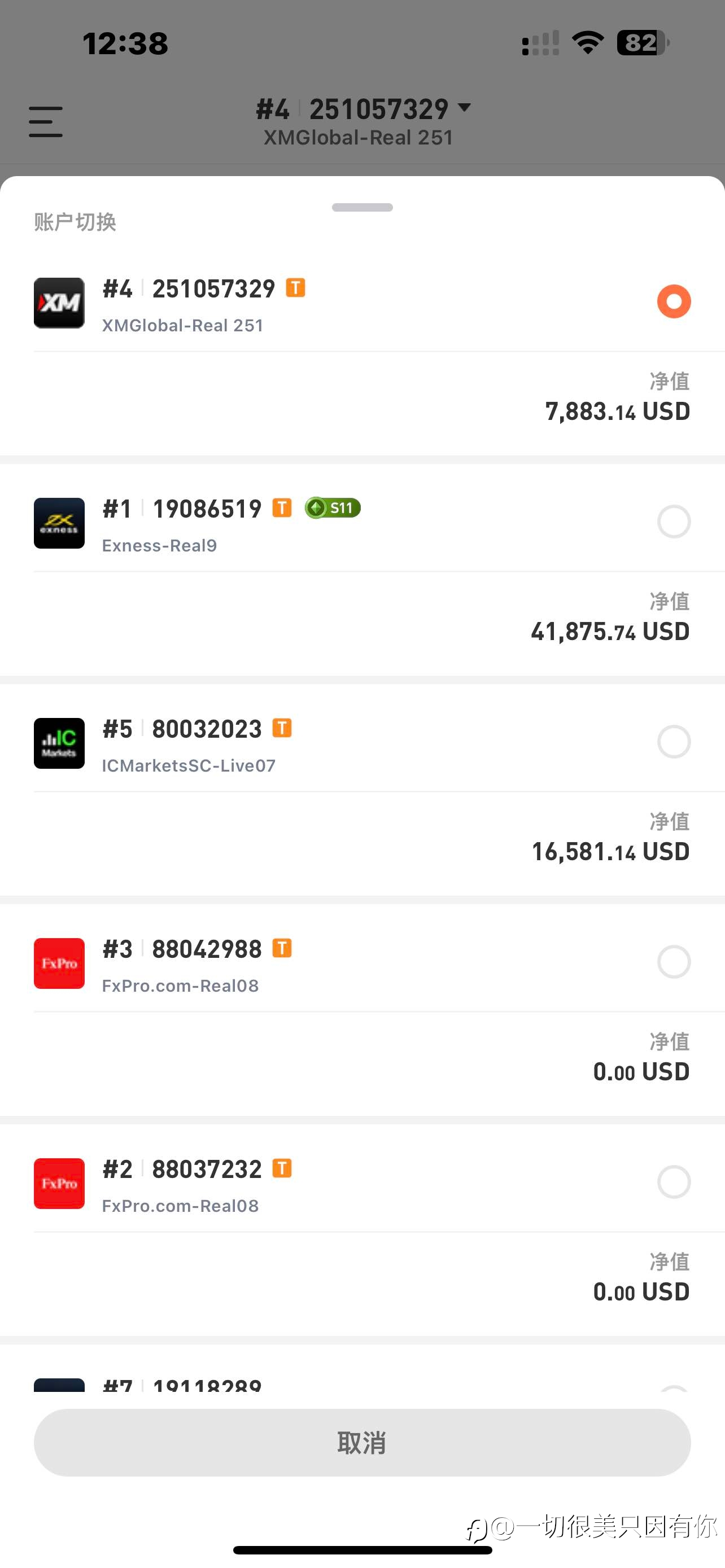
Task: Tap the 取消 cancel button
Action: pos(362,1443)
